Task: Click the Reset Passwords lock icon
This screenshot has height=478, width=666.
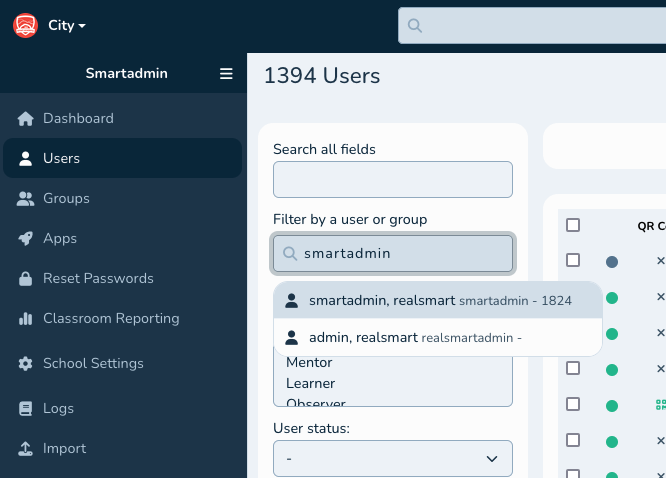Action: 26,279
